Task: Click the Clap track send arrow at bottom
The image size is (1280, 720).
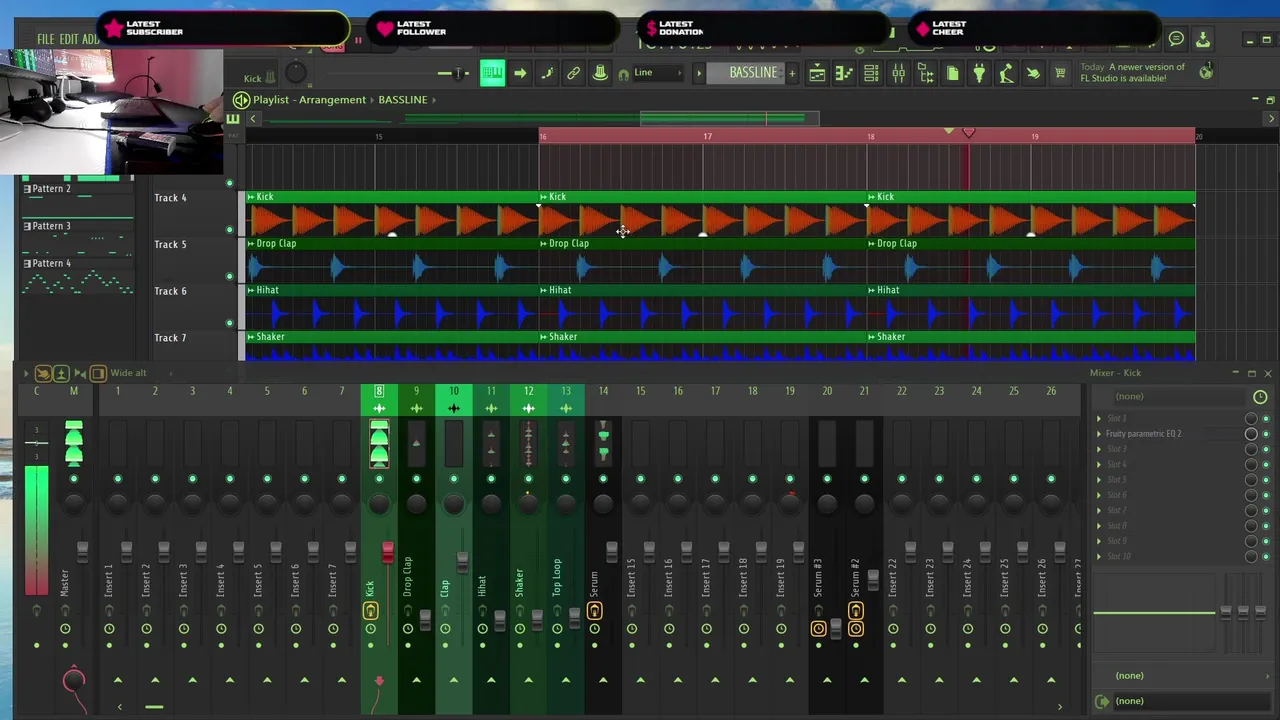Action: tap(454, 681)
